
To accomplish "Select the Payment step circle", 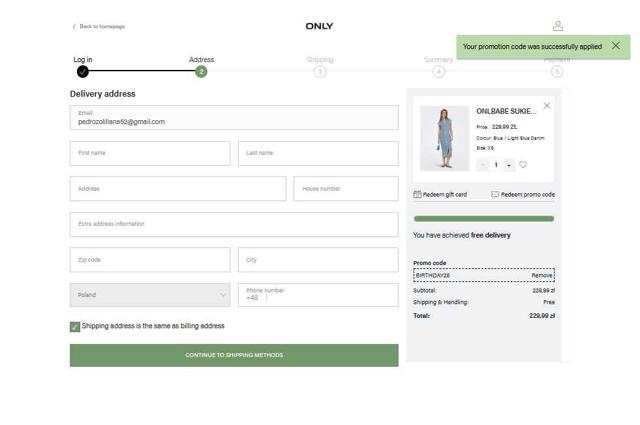I will coord(557,72).
